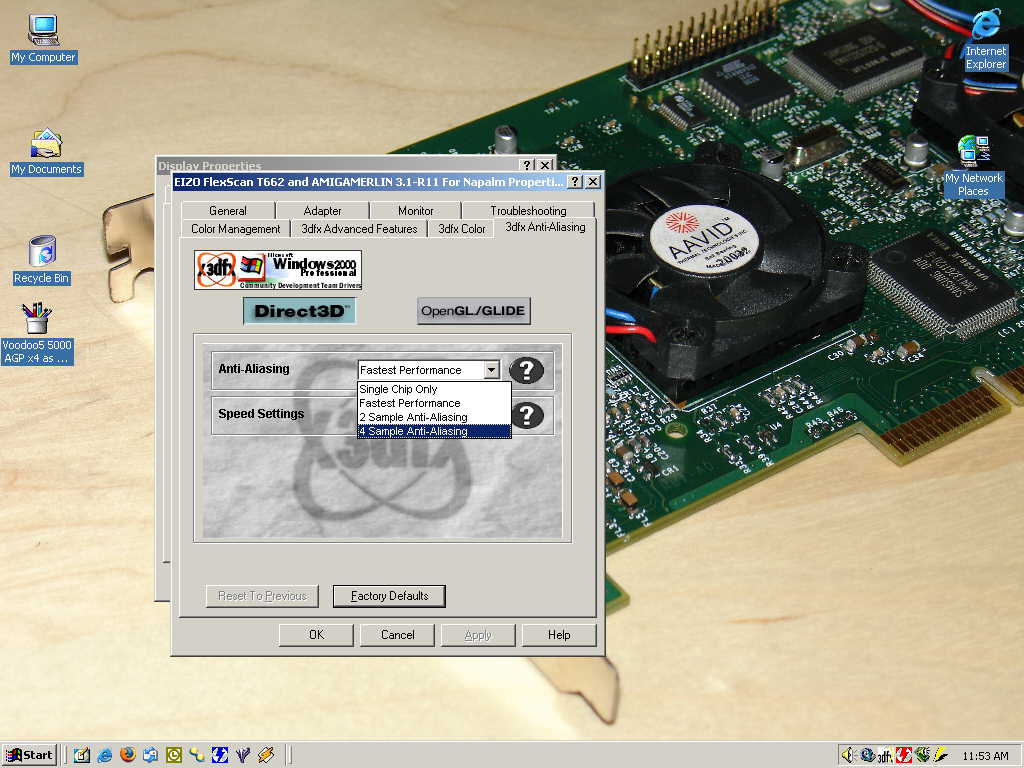Screen dimensions: 1024x768
Task: Switch to the 3dfx Advanced Features tab
Action: coord(359,229)
